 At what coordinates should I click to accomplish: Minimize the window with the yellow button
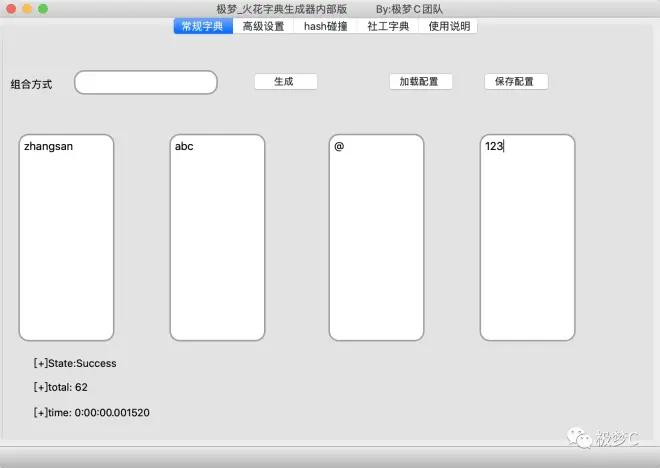(27, 9)
